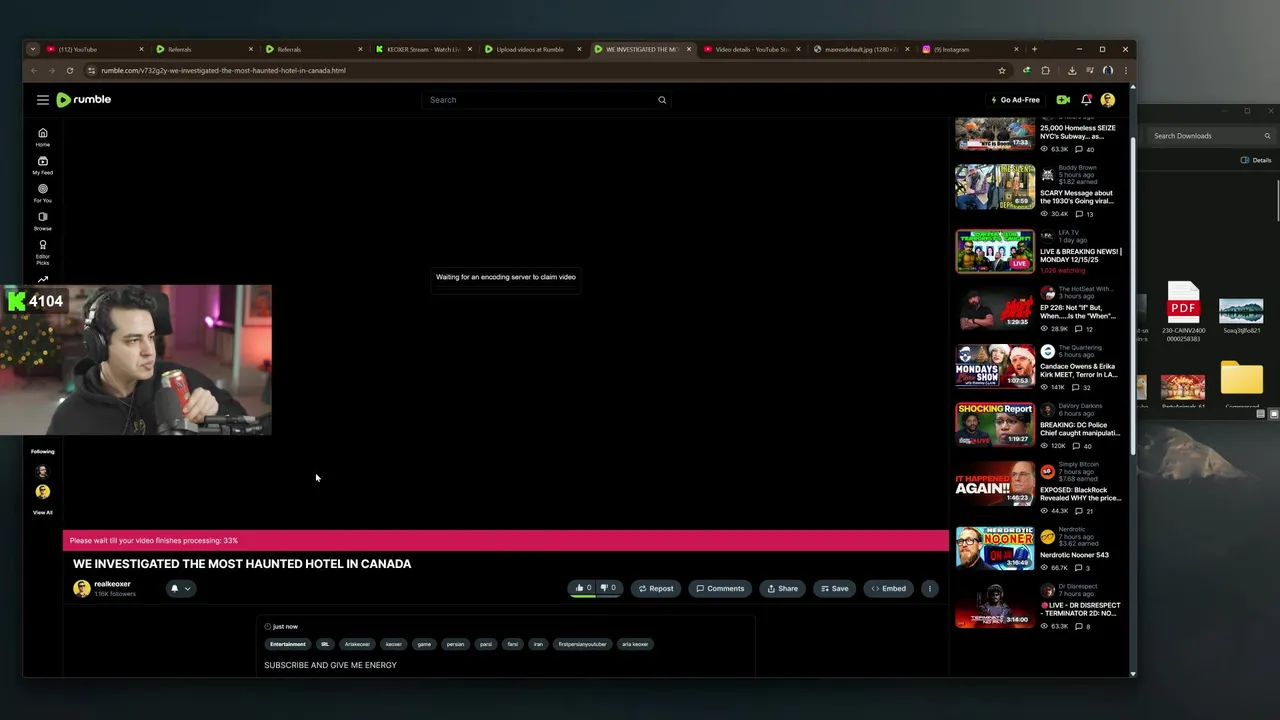Open the tab search dropdown arrow
Viewport: 1280px width, 720px height.
(33, 49)
